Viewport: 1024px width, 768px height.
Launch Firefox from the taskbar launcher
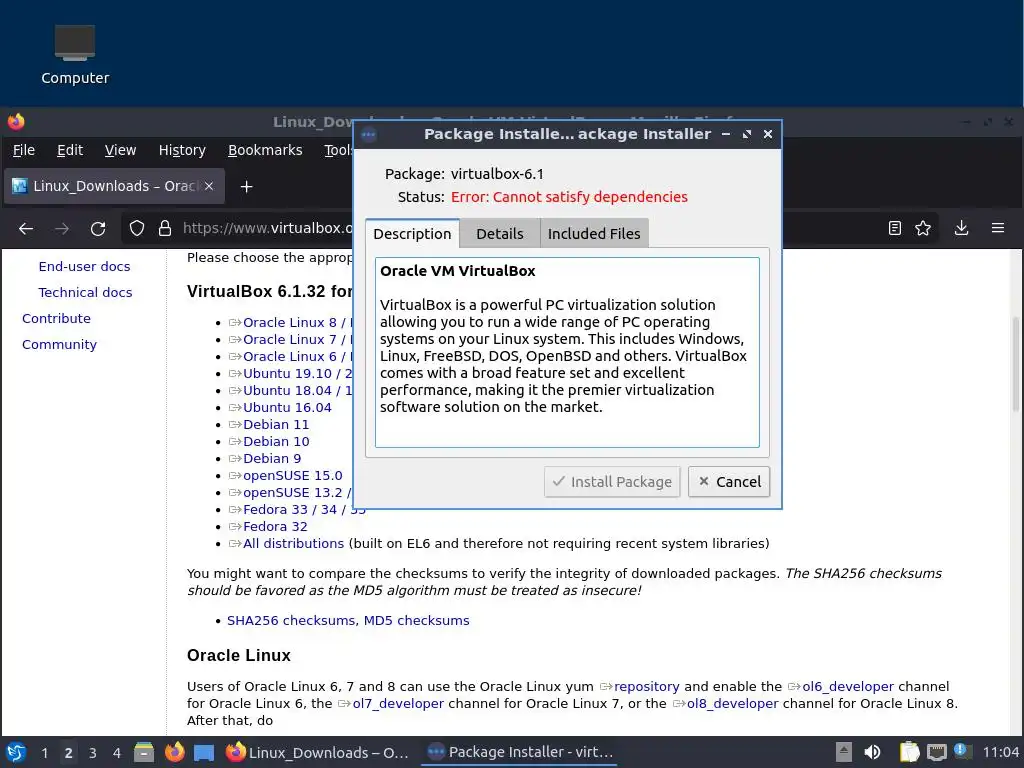click(174, 752)
